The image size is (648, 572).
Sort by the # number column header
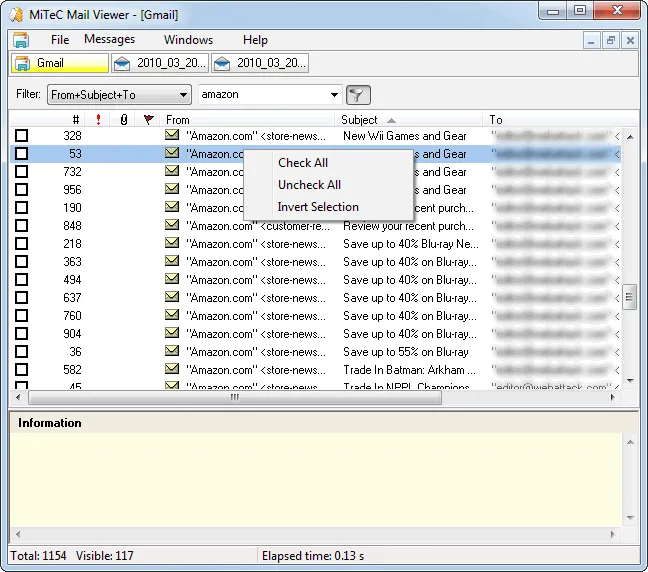pyautogui.click(x=76, y=120)
